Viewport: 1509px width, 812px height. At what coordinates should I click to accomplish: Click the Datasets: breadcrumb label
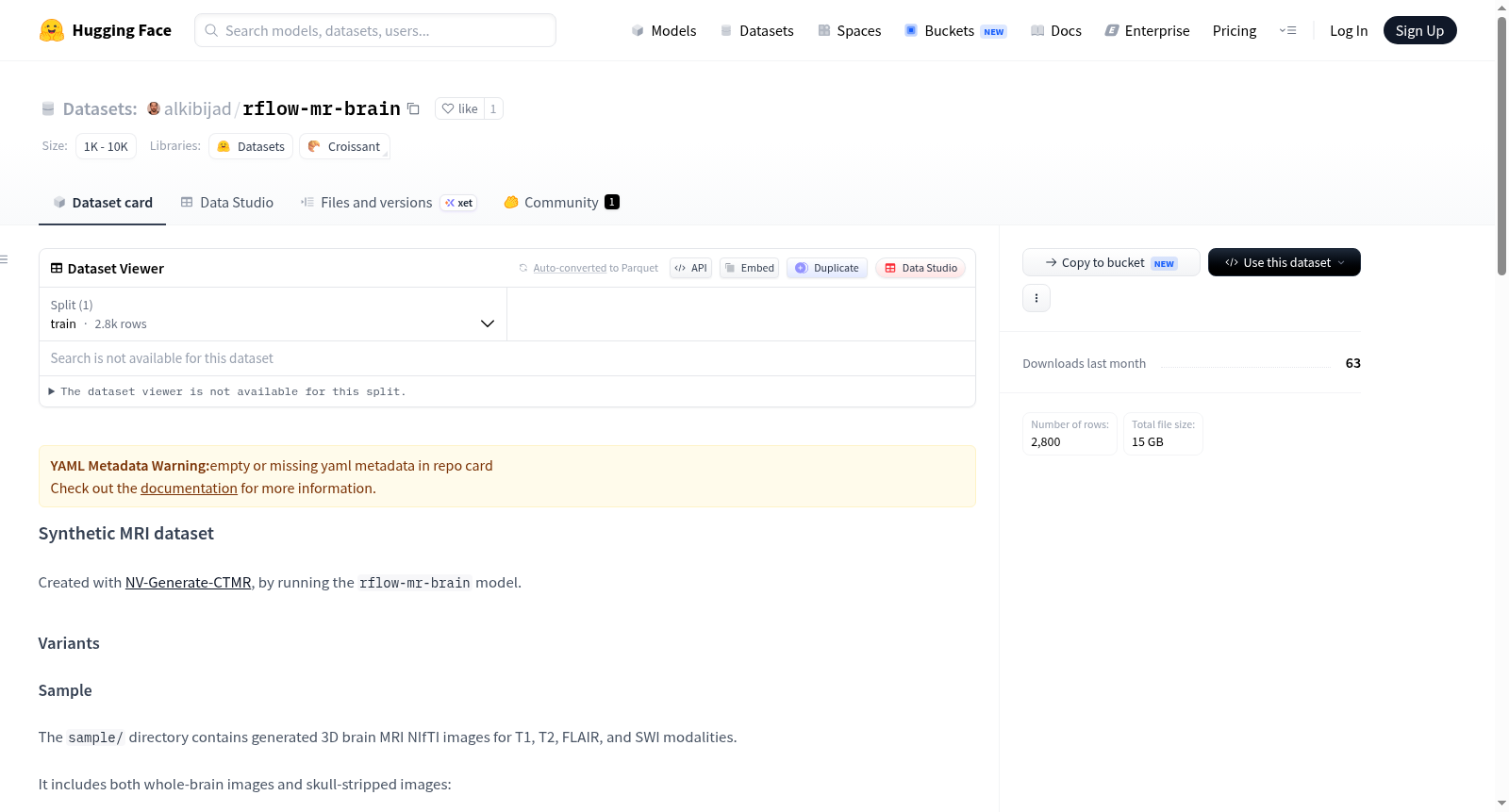click(100, 108)
